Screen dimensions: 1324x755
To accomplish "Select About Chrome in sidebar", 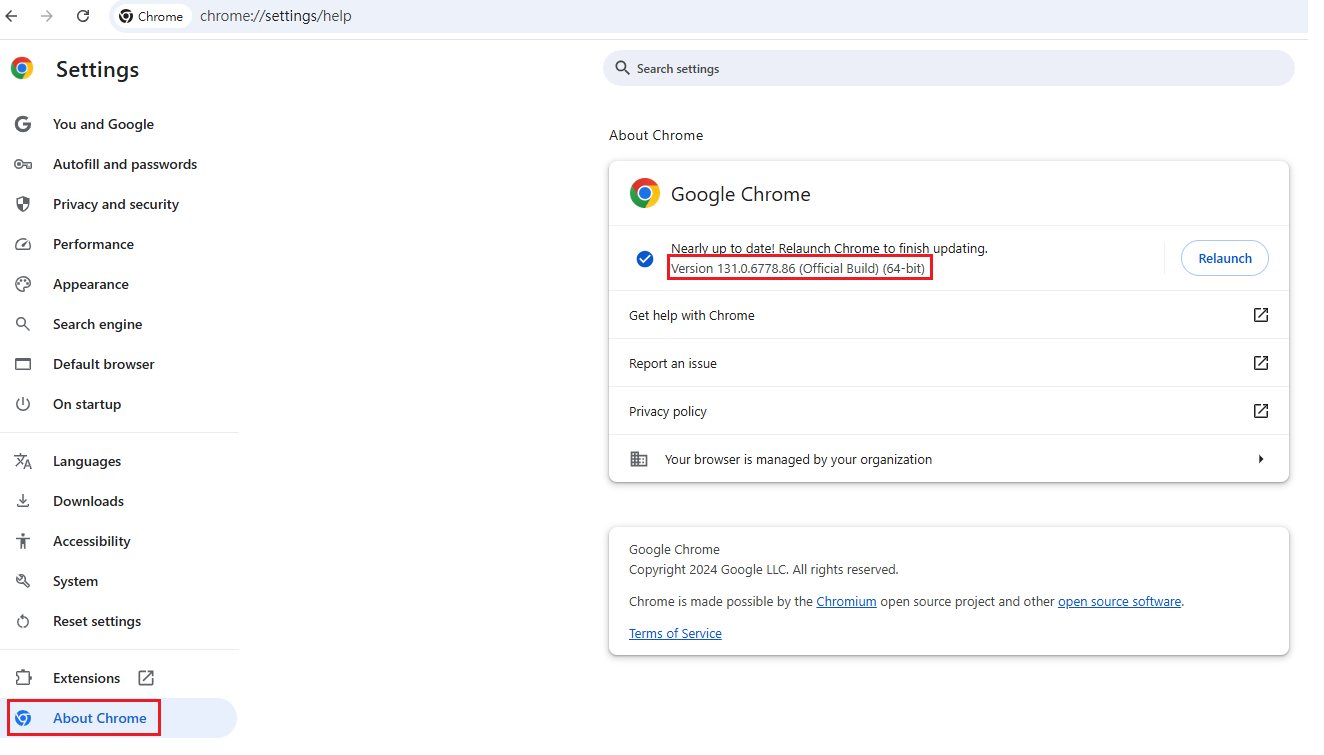I will tap(99, 718).
